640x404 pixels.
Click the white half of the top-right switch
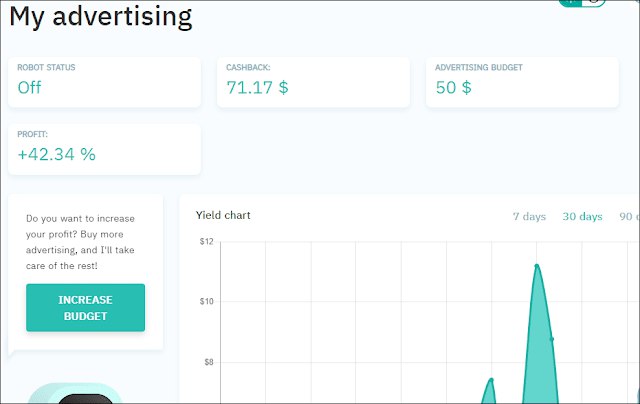595,2
